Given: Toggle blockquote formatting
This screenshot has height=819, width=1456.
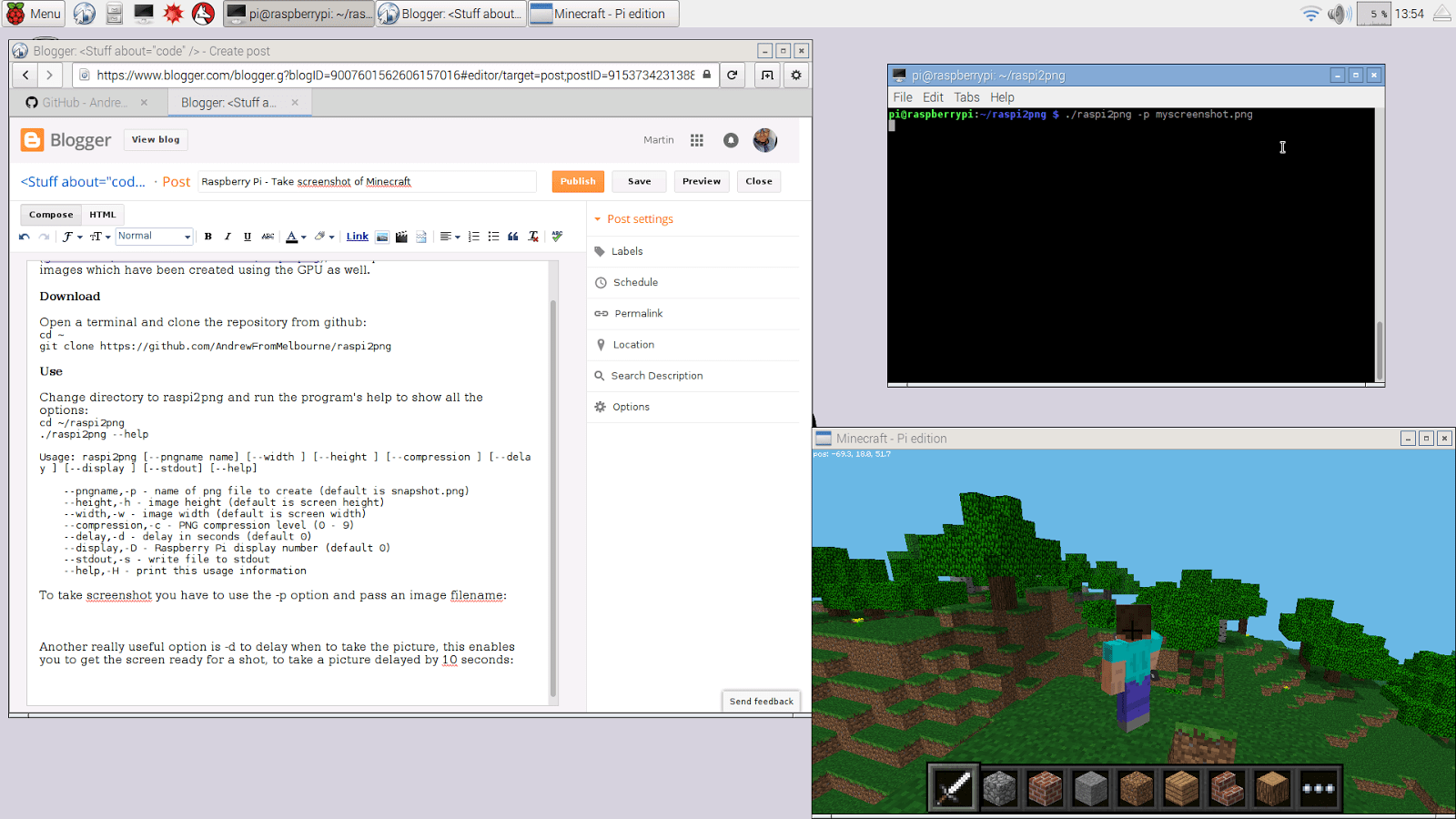Looking at the screenshot, I should (x=512, y=237).
